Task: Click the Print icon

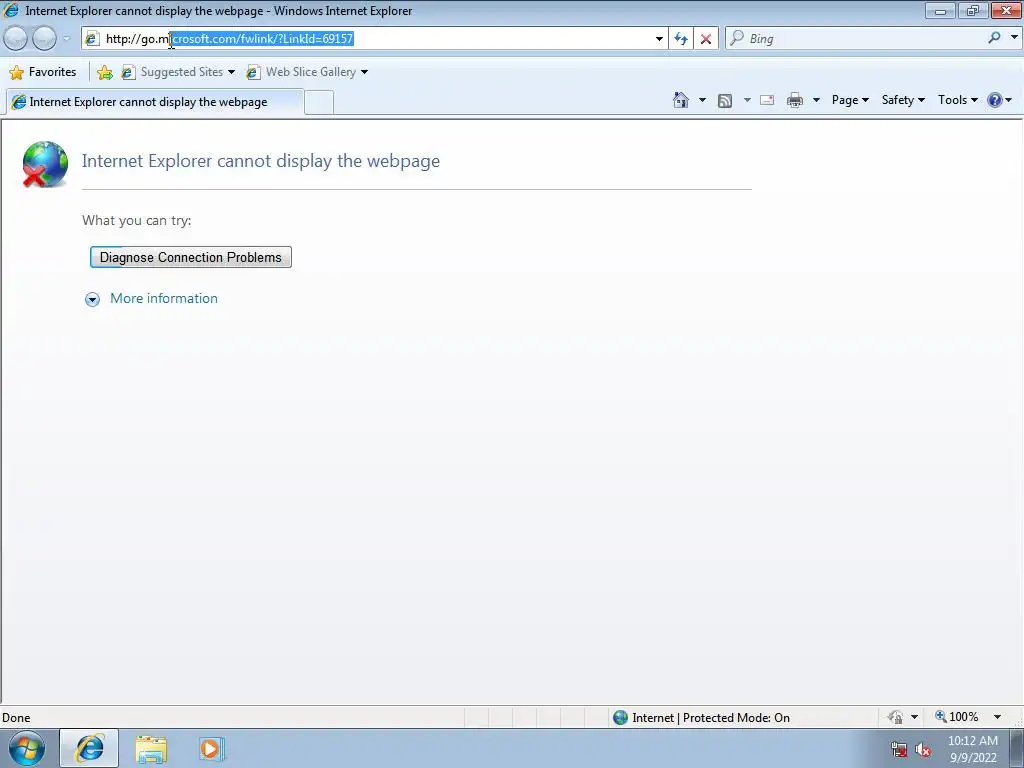Action: (x=795, y=100)
